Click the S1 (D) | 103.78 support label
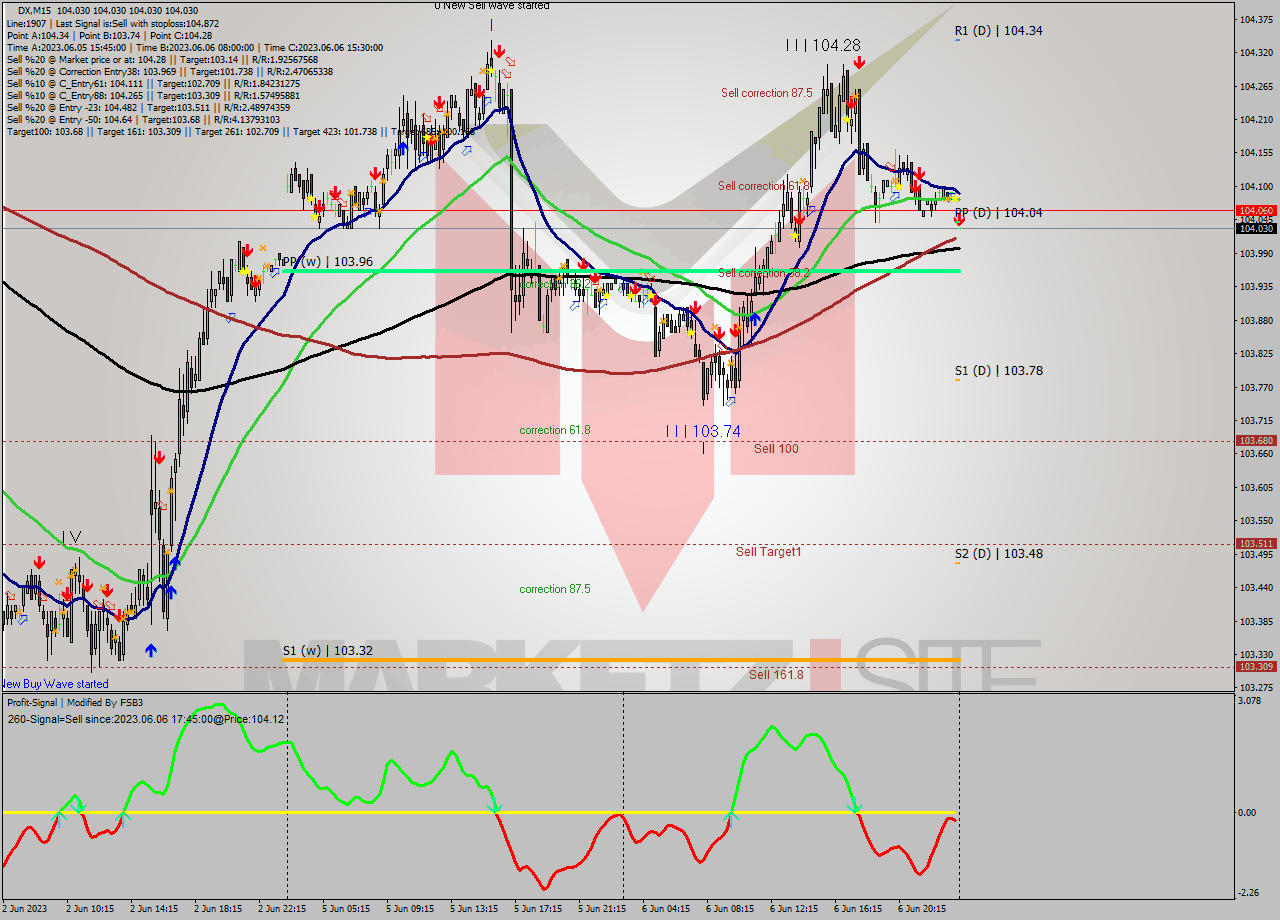 [998, 371]
